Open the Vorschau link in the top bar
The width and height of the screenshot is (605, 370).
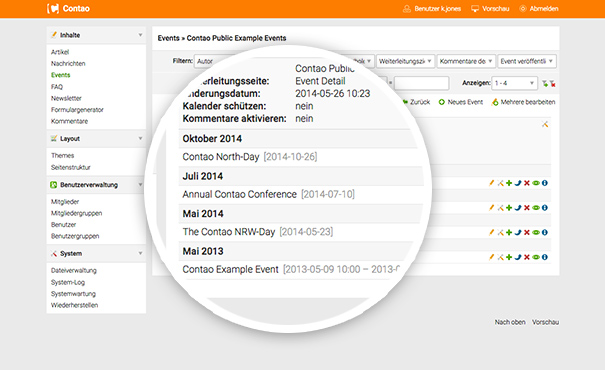click(x=490, y=8)
